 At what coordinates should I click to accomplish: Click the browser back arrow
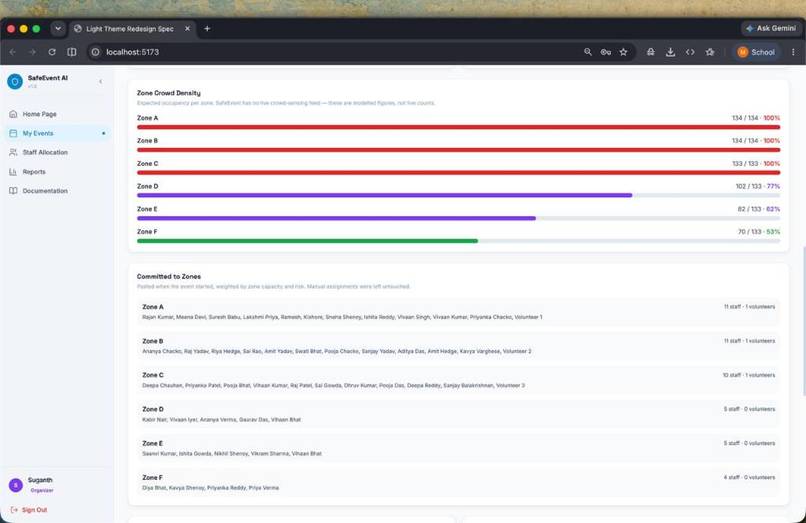(13, 52)
